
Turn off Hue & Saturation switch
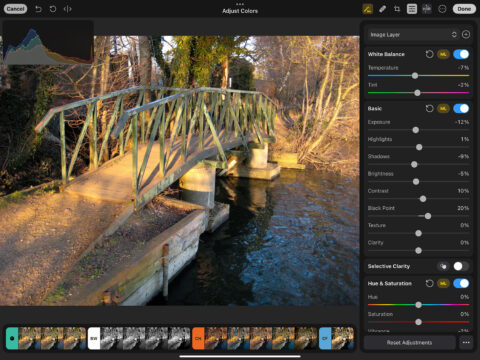[461, 283]
